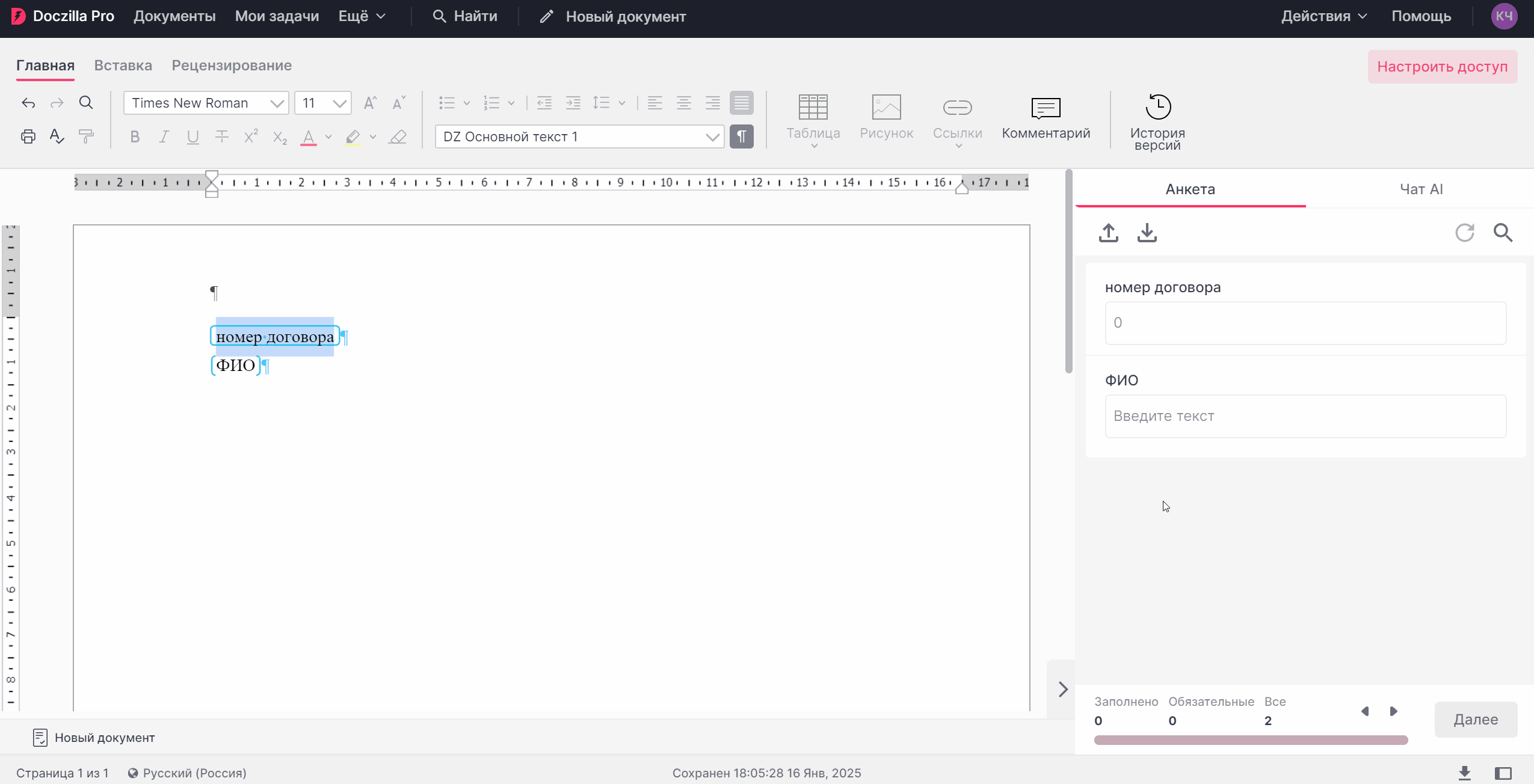Viewport: 1534px width, 784px height.
Task: Open the КЧ user avatar
Action: [x=1504, y=16]
